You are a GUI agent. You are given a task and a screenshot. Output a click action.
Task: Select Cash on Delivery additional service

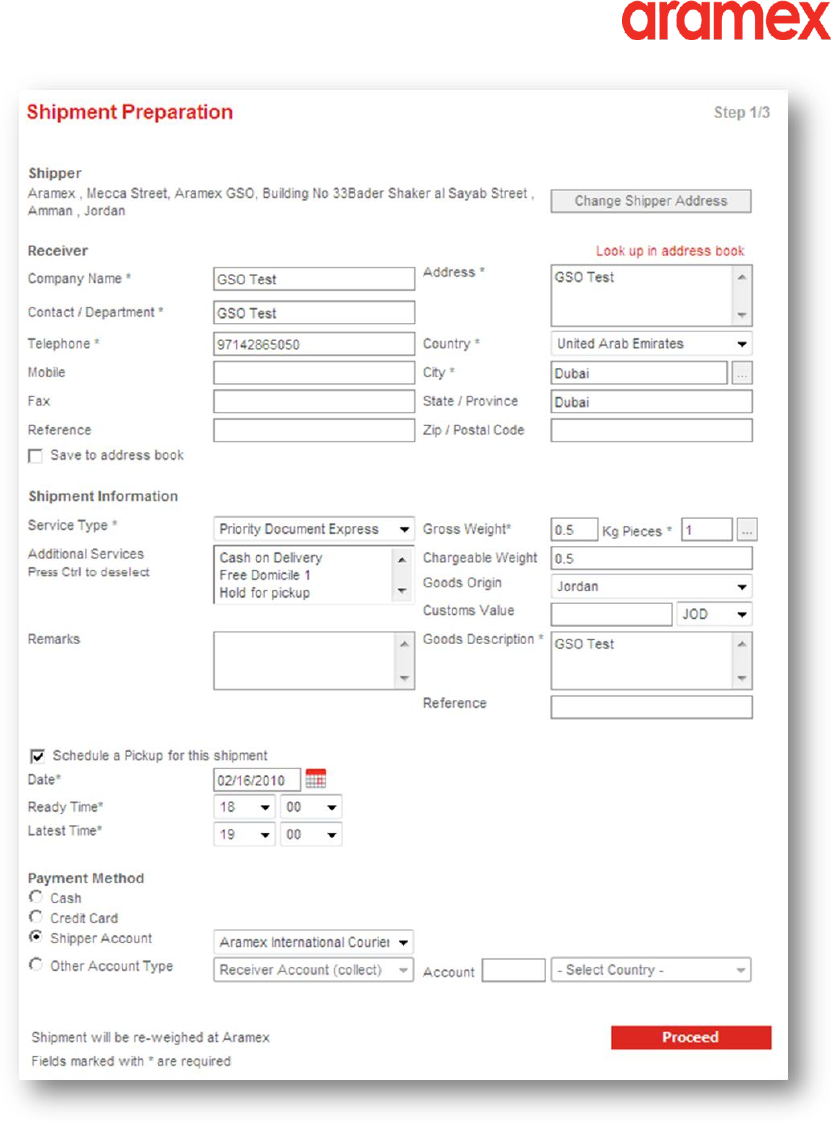point(271,558)
